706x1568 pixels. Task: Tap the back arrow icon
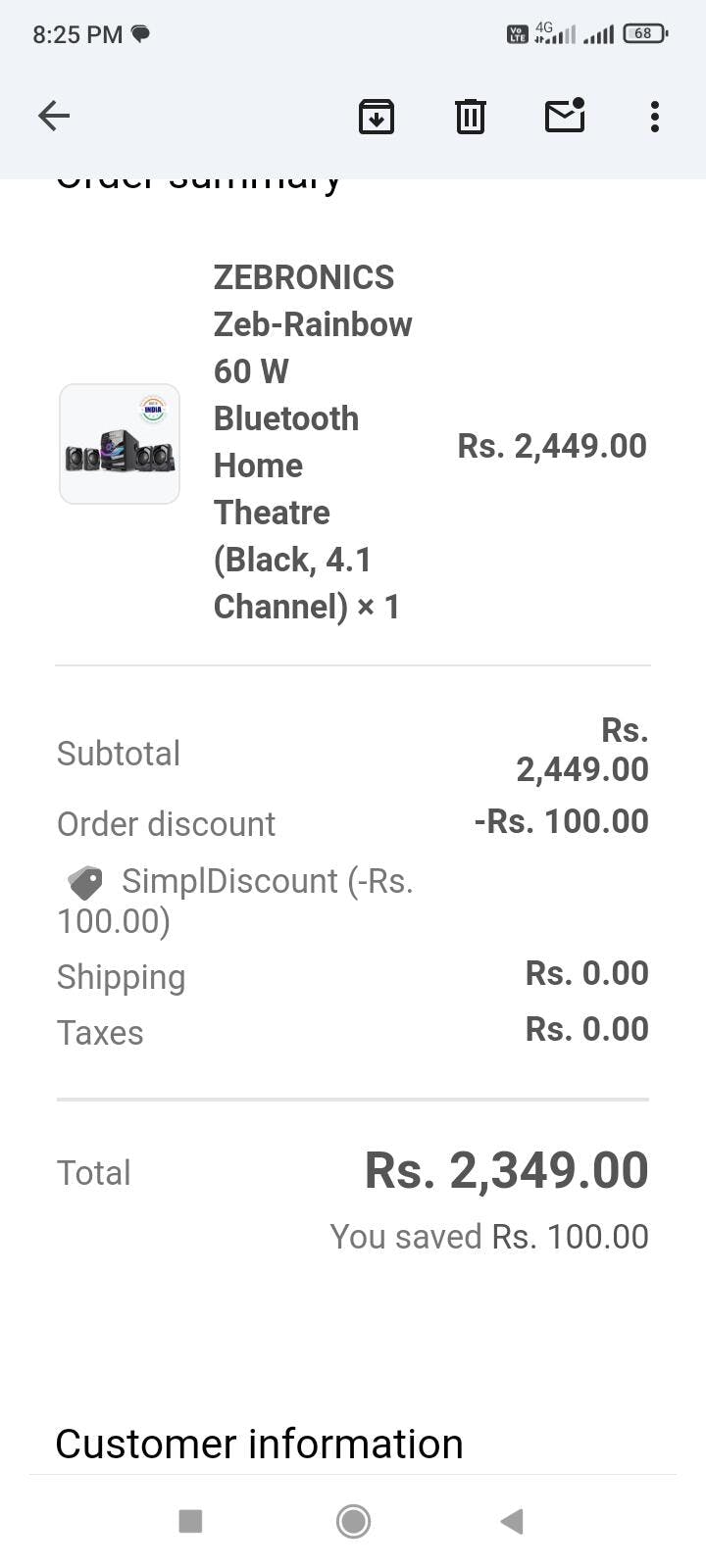[x=54, y=116]
